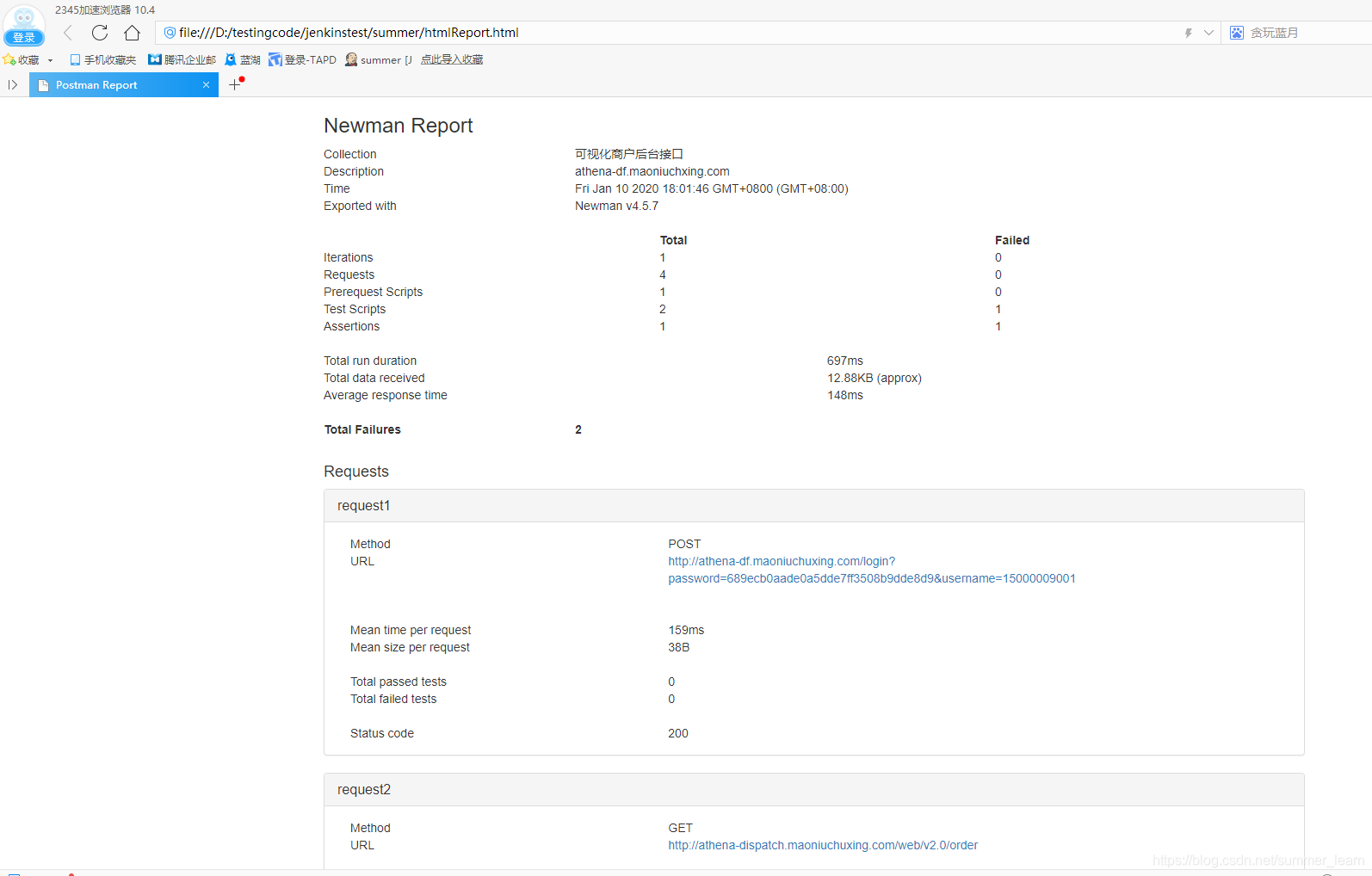Screen dimensions: 1372x876
Task: Expand the address bar dropdown arrow
Action: tap(1208, 33)
